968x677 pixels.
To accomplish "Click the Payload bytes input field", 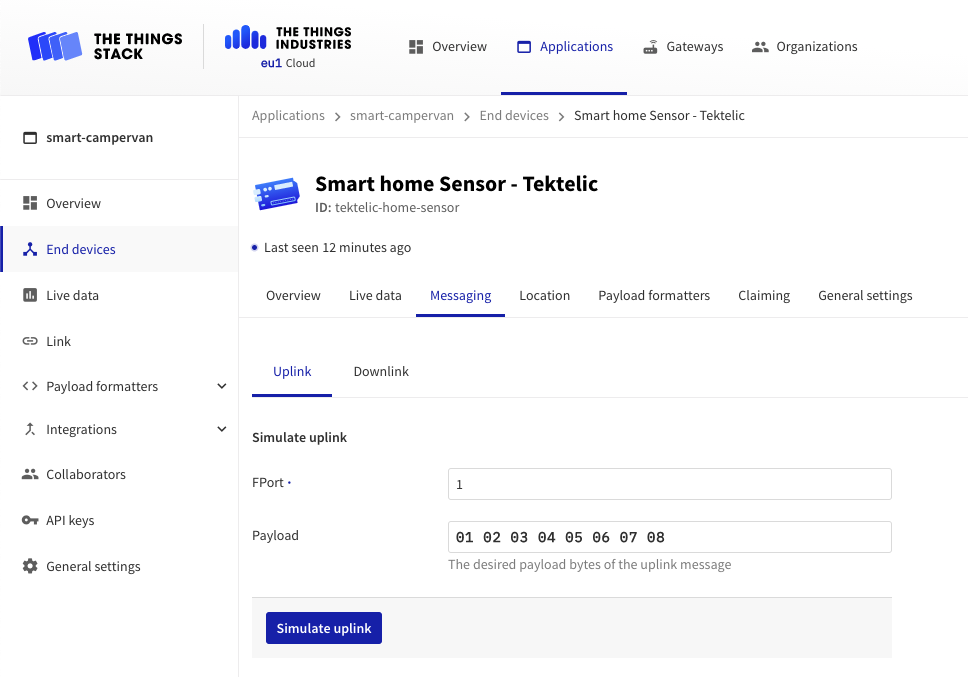I will click(x=669, y=537).
